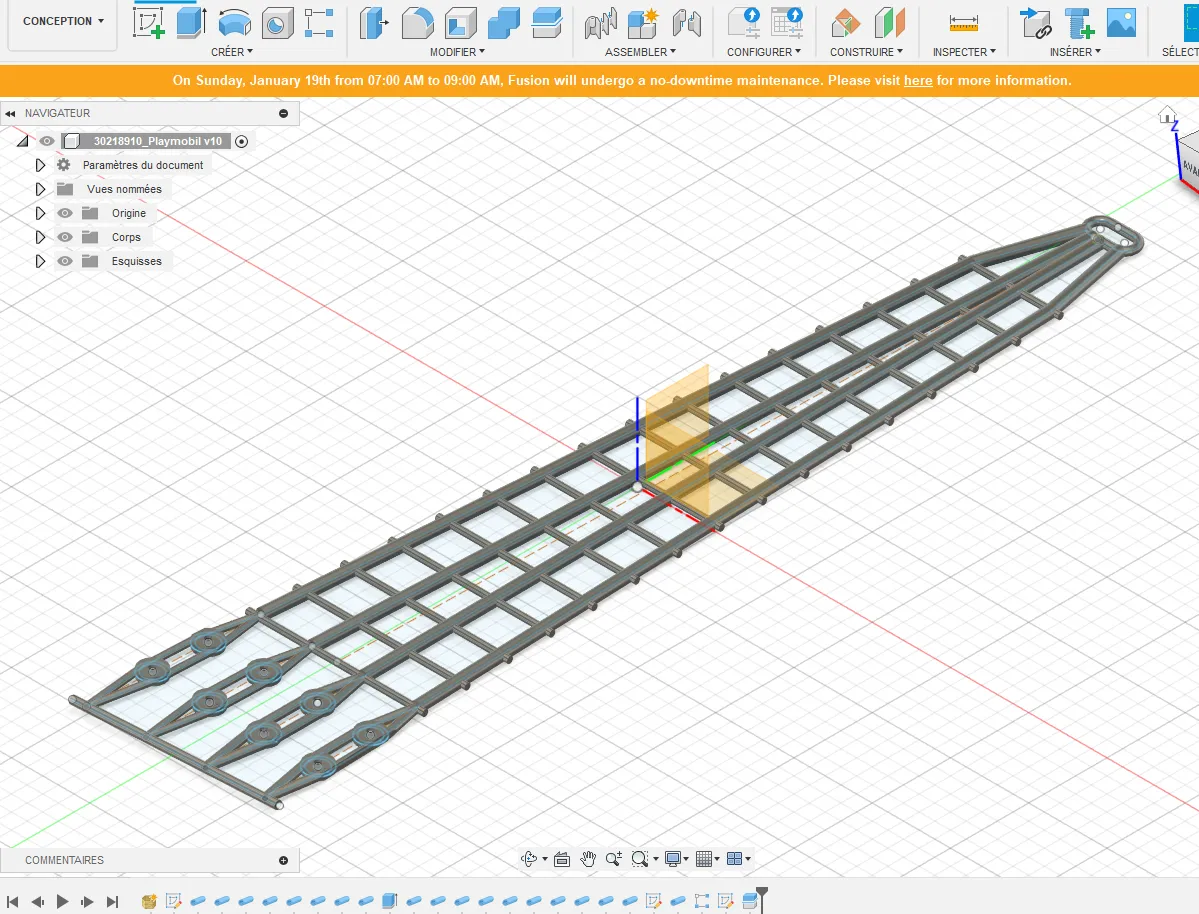Toggle visibility eye for Origine folder
The height and width of the screenshot is (914, 1199).
[x=65, y=213]
